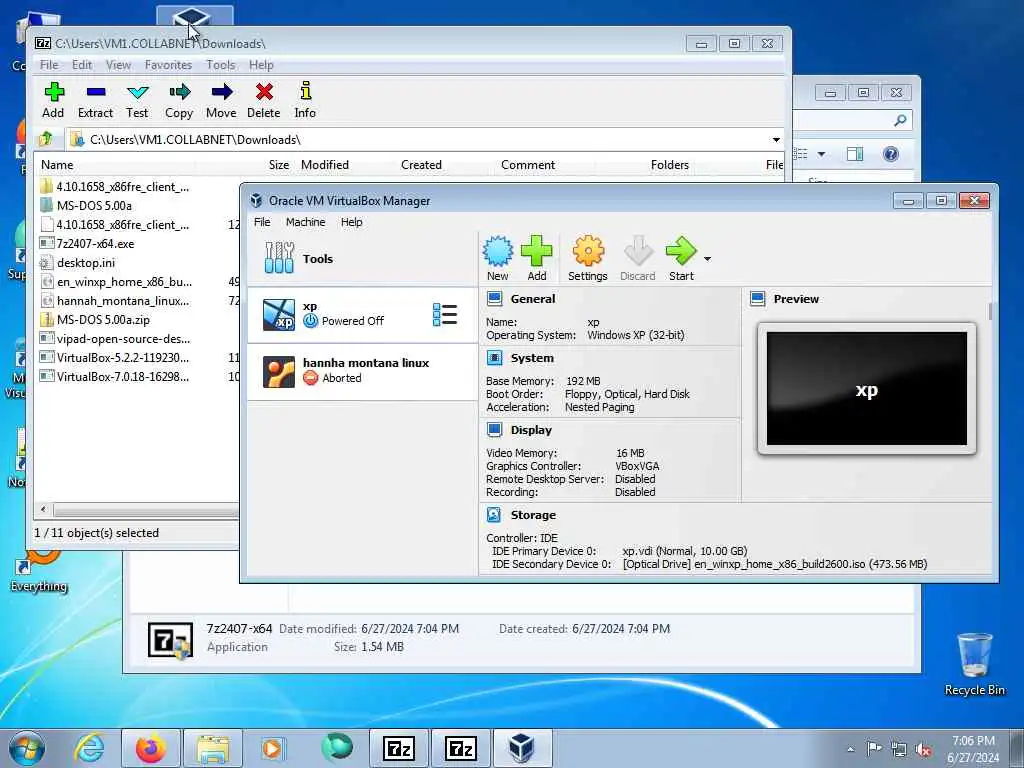Click the 7-Zip horizontal scrollbar left arrow

click(x=43, y=509)
